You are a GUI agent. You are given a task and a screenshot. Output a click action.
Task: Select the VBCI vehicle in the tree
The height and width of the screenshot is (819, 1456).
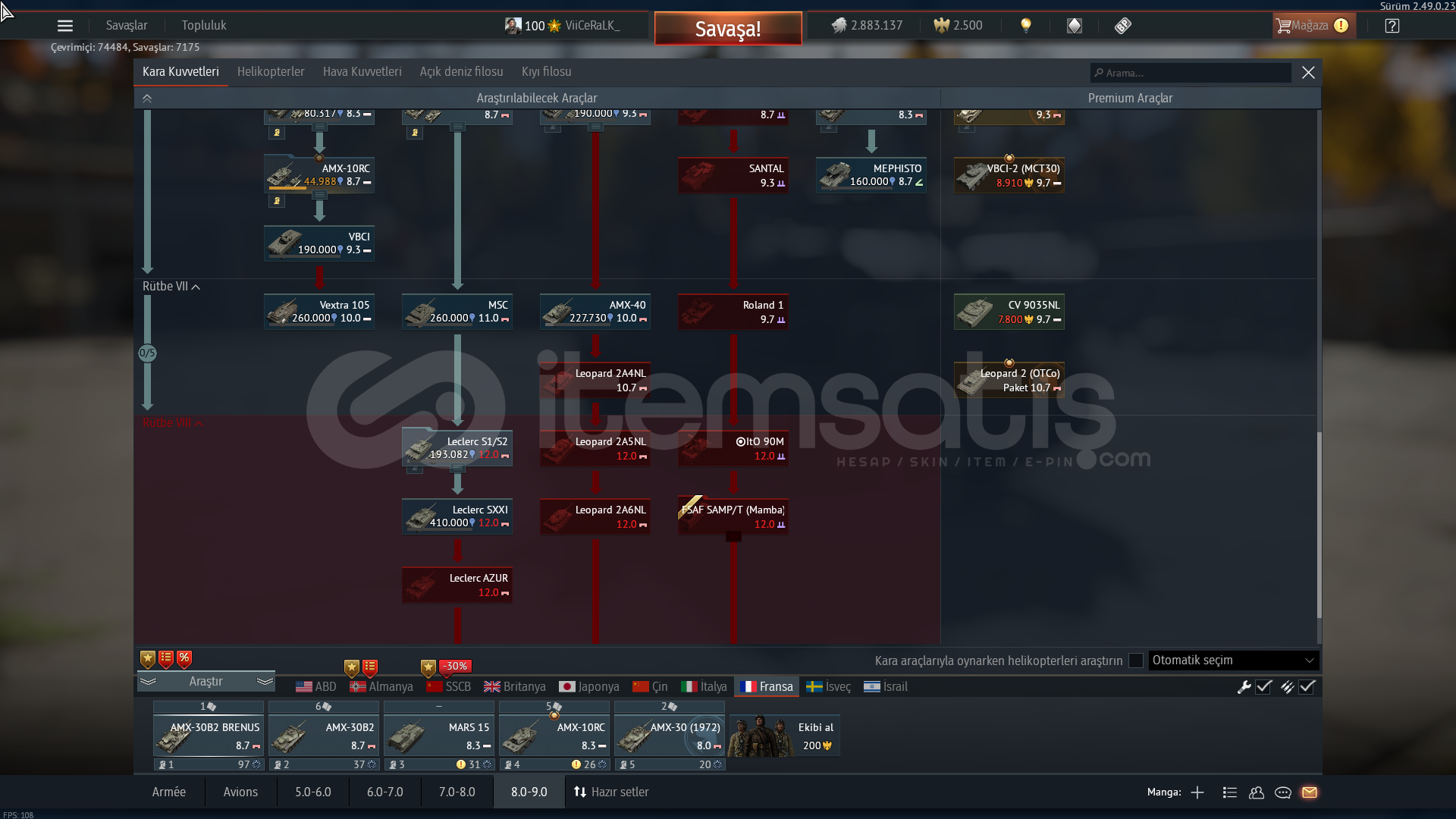coord(319,243)
